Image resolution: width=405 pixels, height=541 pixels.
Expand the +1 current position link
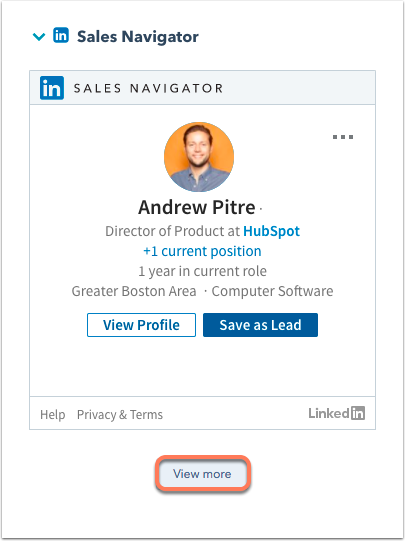pyautogui.click(x=202, y=251)
